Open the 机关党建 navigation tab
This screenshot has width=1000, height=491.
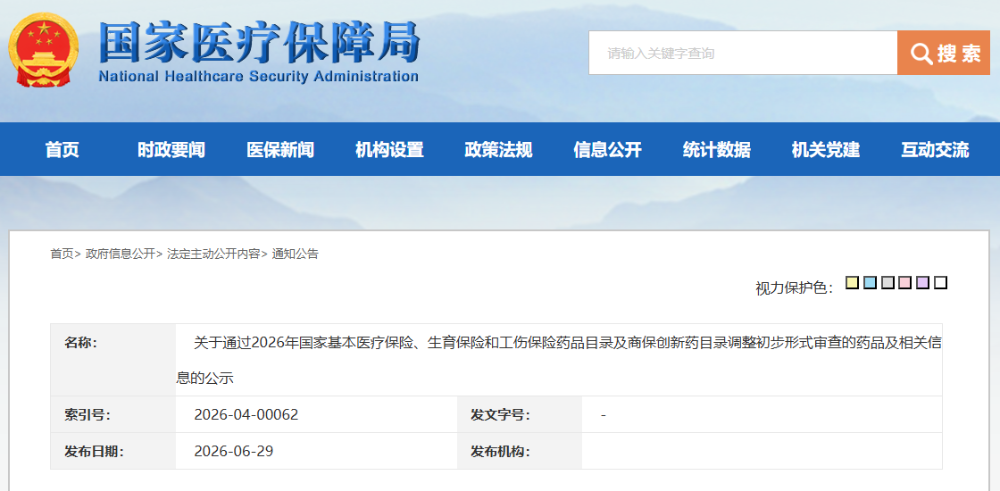coord(825,150)
